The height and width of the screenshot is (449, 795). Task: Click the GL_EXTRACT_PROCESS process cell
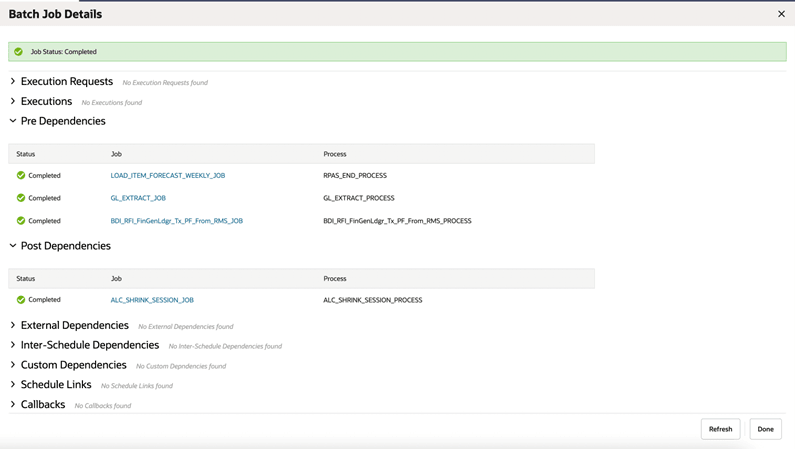point(358,198)
